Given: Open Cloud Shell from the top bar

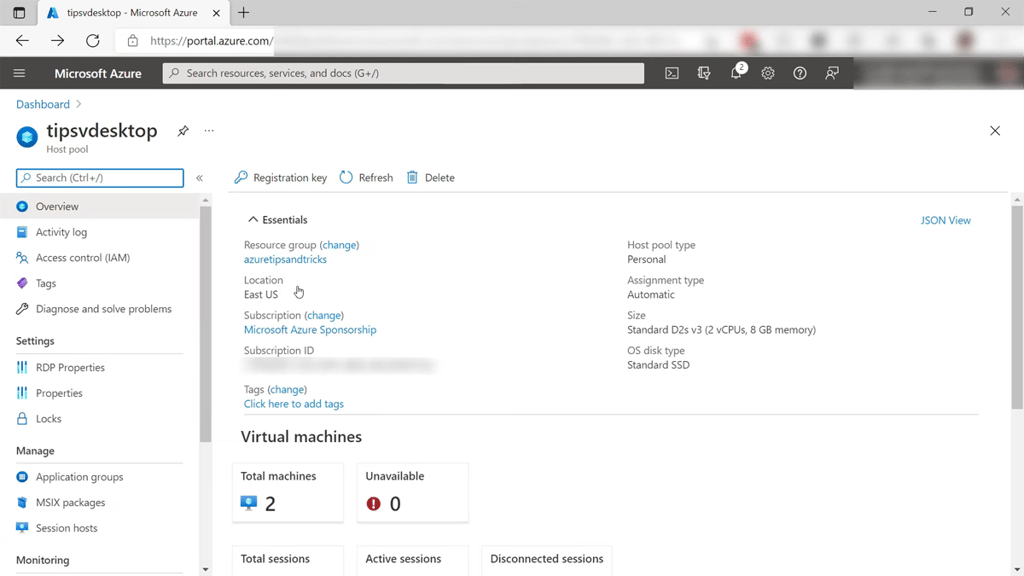Looking at the screenshot, I should [x=671, y=72].
